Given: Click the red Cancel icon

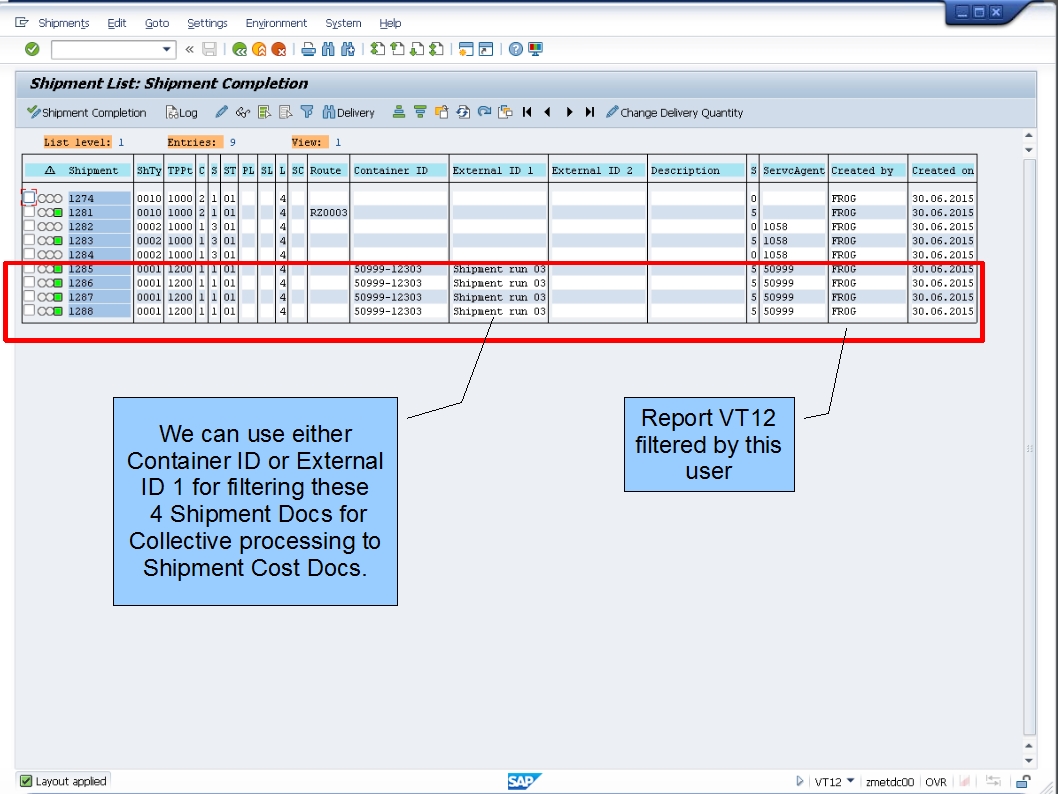Looking at the screenshot, I should pos(279,49).
